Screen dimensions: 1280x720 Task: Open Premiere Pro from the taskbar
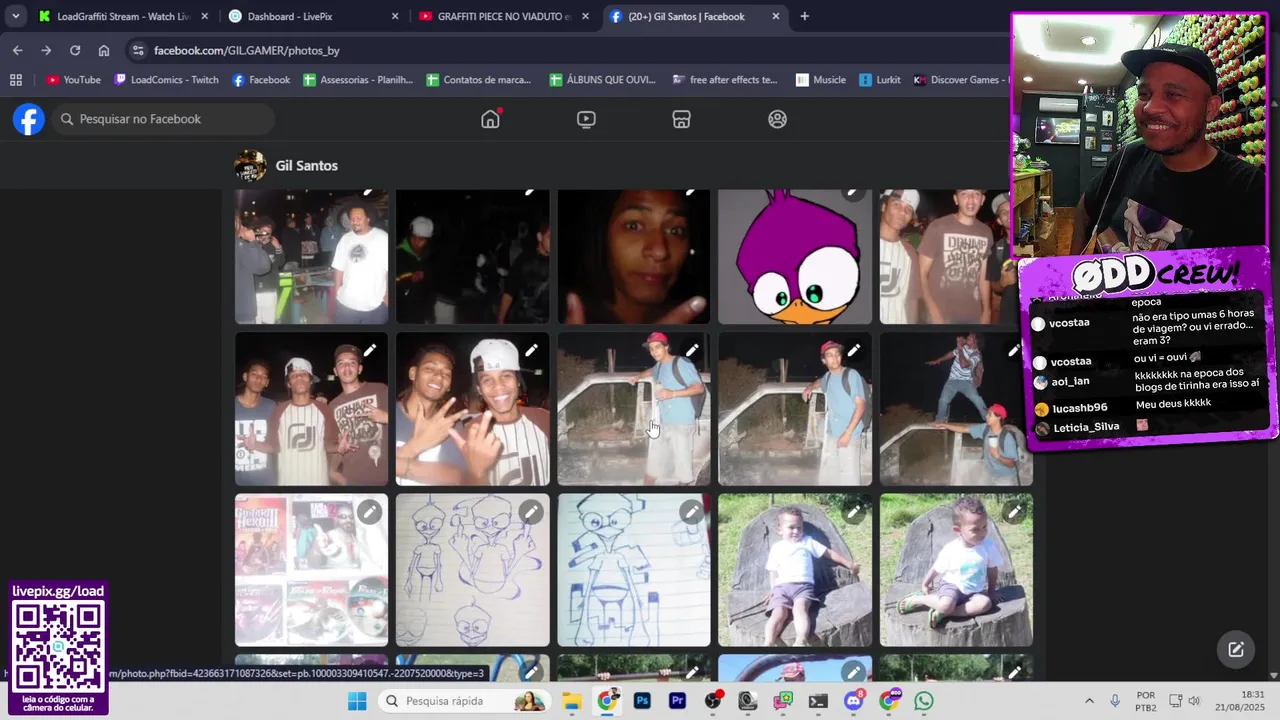pos(677,701)
